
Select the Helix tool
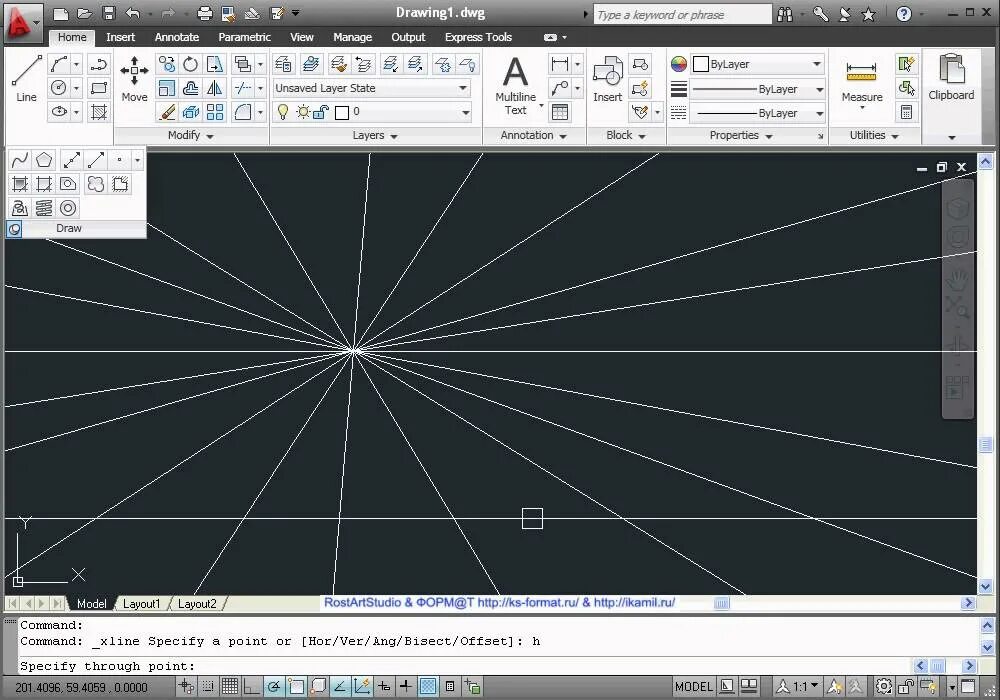(x=44, y=208)
